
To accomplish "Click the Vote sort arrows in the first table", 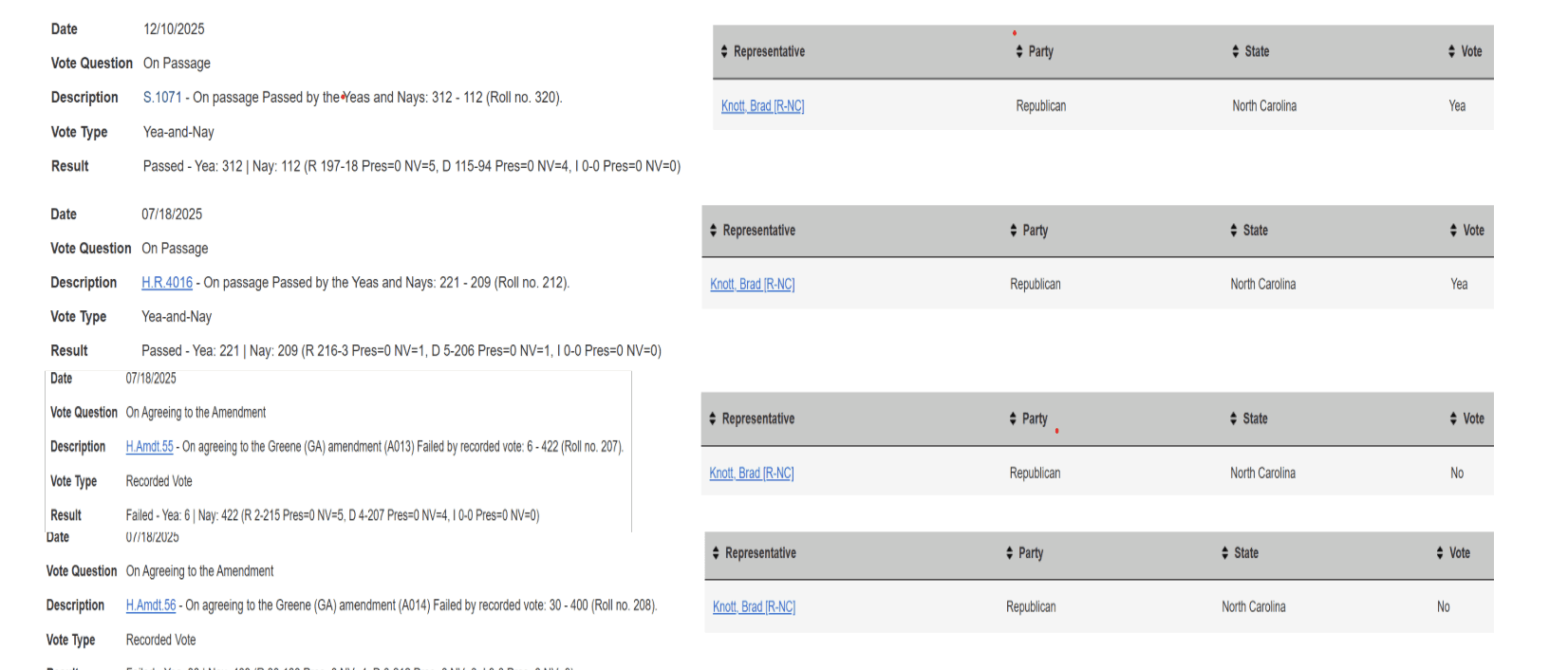I will coord(1449,51).
